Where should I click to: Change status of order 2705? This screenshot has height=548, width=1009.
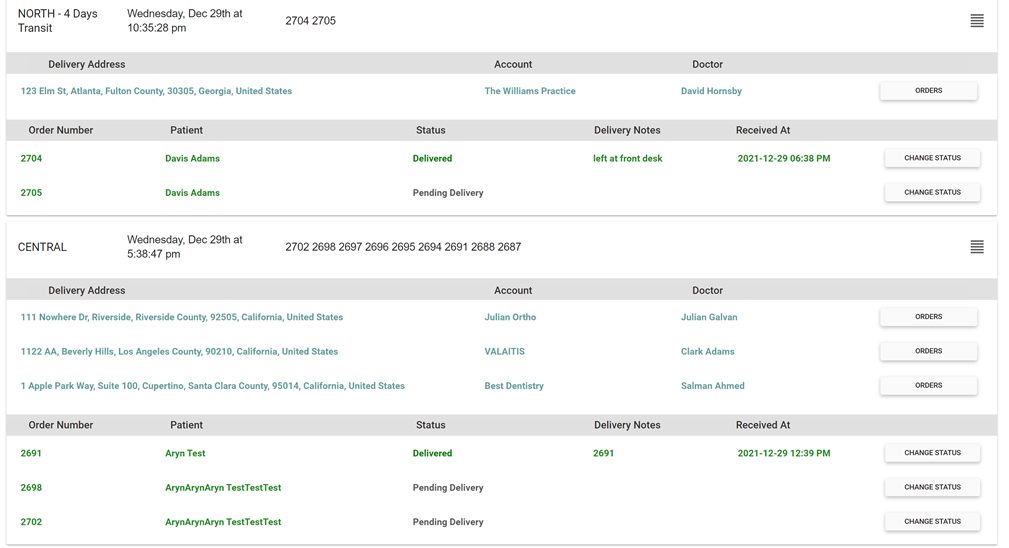coord(932,192)
